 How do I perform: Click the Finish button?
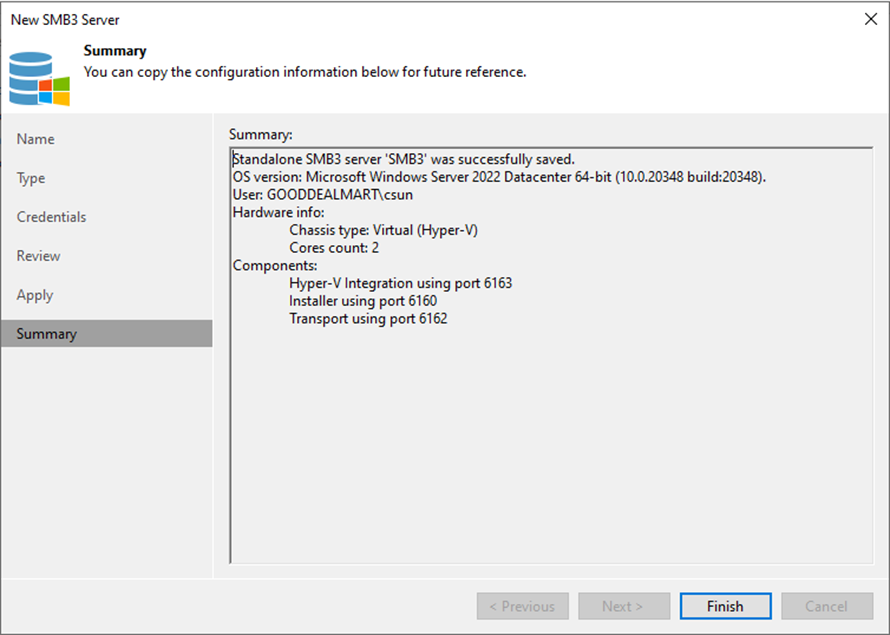click(725, 606)
